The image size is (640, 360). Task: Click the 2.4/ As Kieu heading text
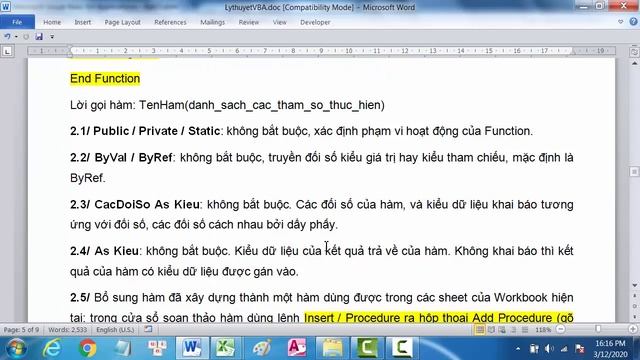(104, 251)
